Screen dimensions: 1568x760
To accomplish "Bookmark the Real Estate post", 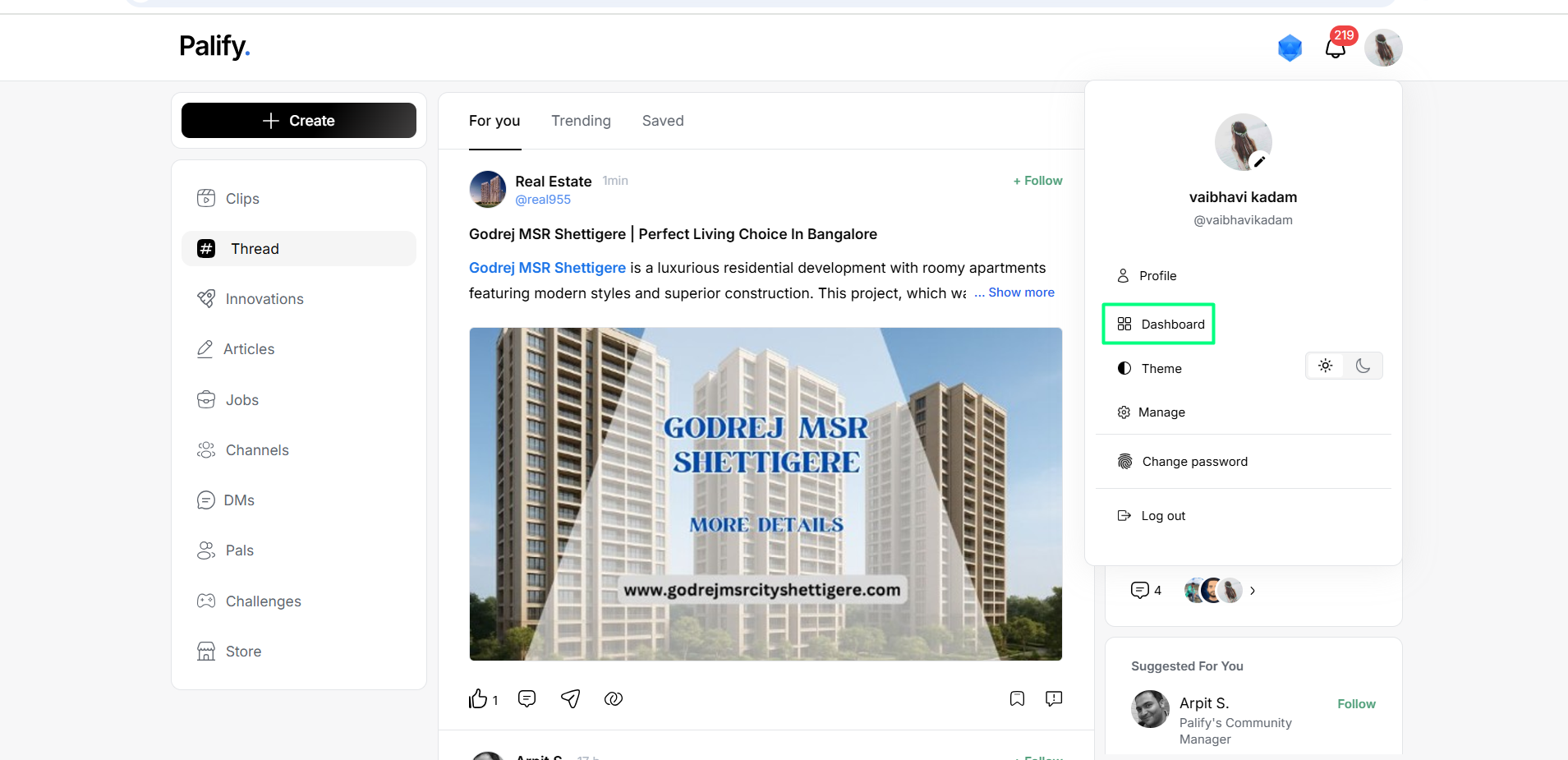I will (x=1017, y=698).
